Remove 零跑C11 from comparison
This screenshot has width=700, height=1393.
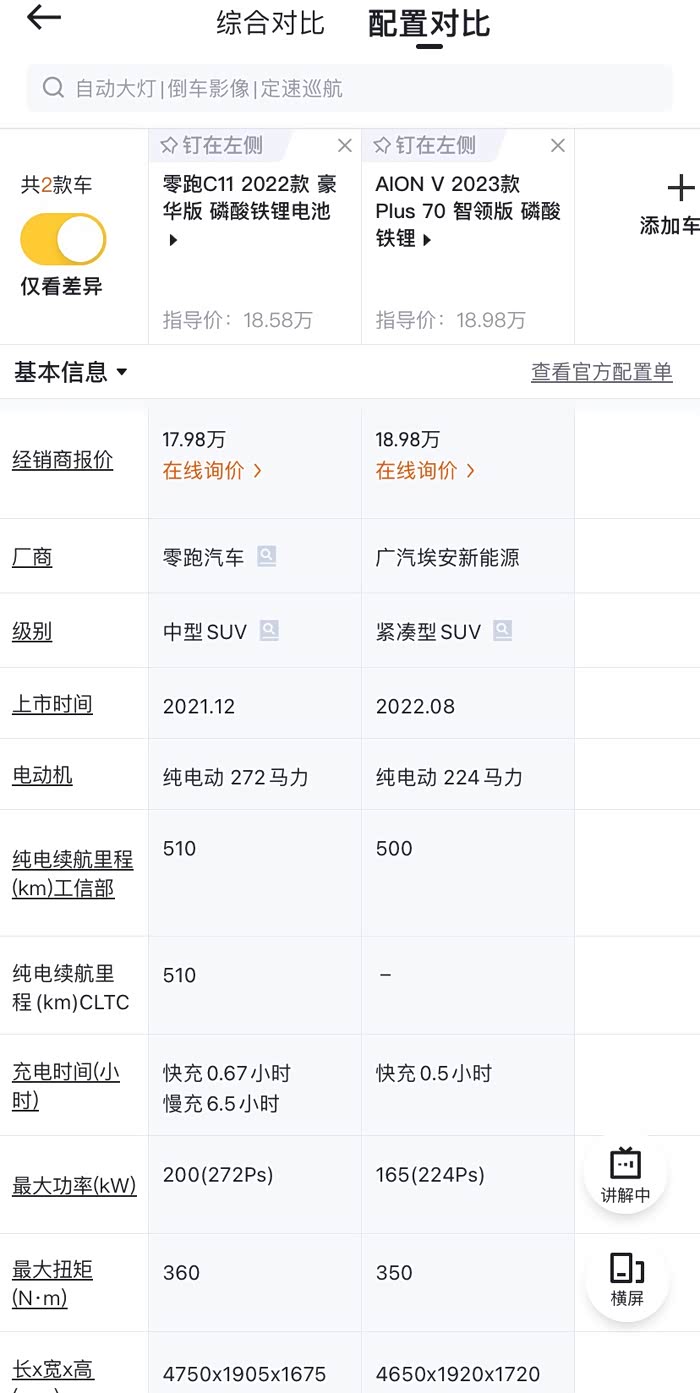pos(345,146)
